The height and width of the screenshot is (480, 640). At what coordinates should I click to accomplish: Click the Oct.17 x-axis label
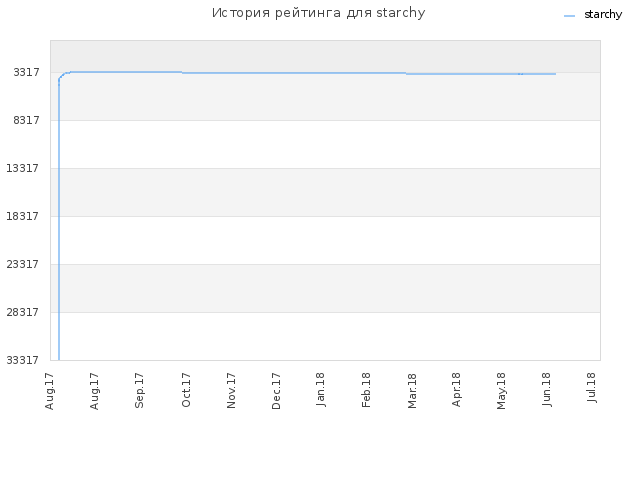point(186,390)
